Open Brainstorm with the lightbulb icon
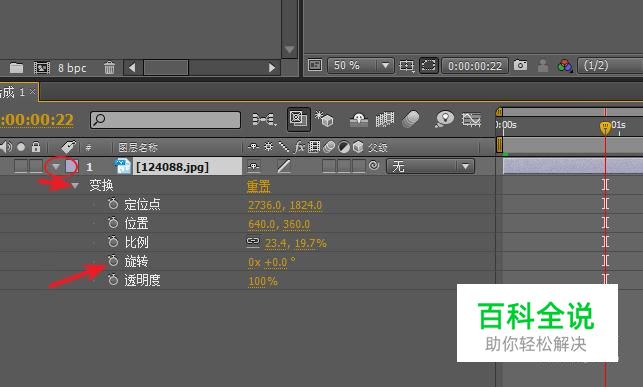 pos(445,119)
